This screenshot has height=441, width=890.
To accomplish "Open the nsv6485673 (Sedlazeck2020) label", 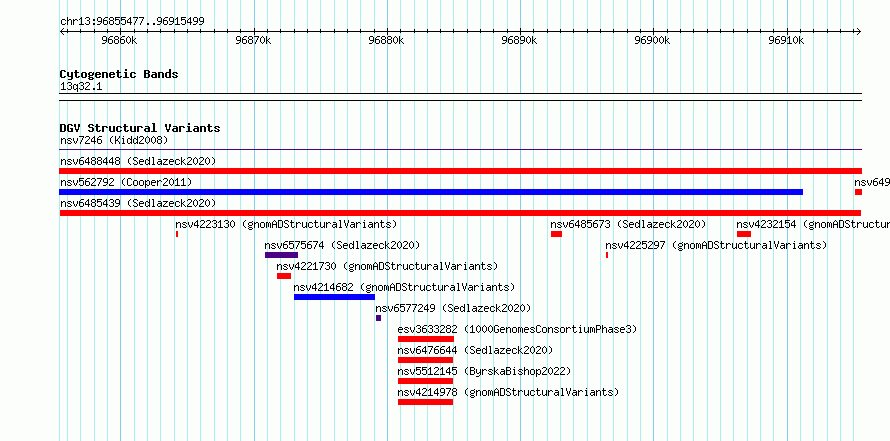I will 628,224.
